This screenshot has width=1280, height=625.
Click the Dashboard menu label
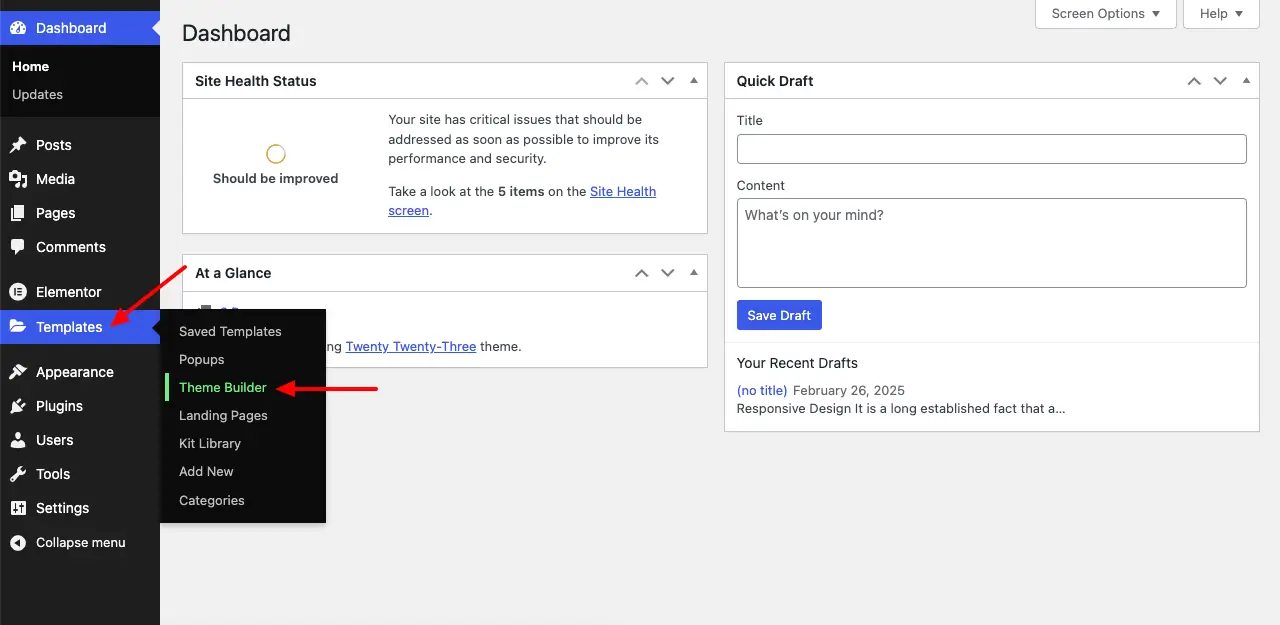(x=71, y=28)
